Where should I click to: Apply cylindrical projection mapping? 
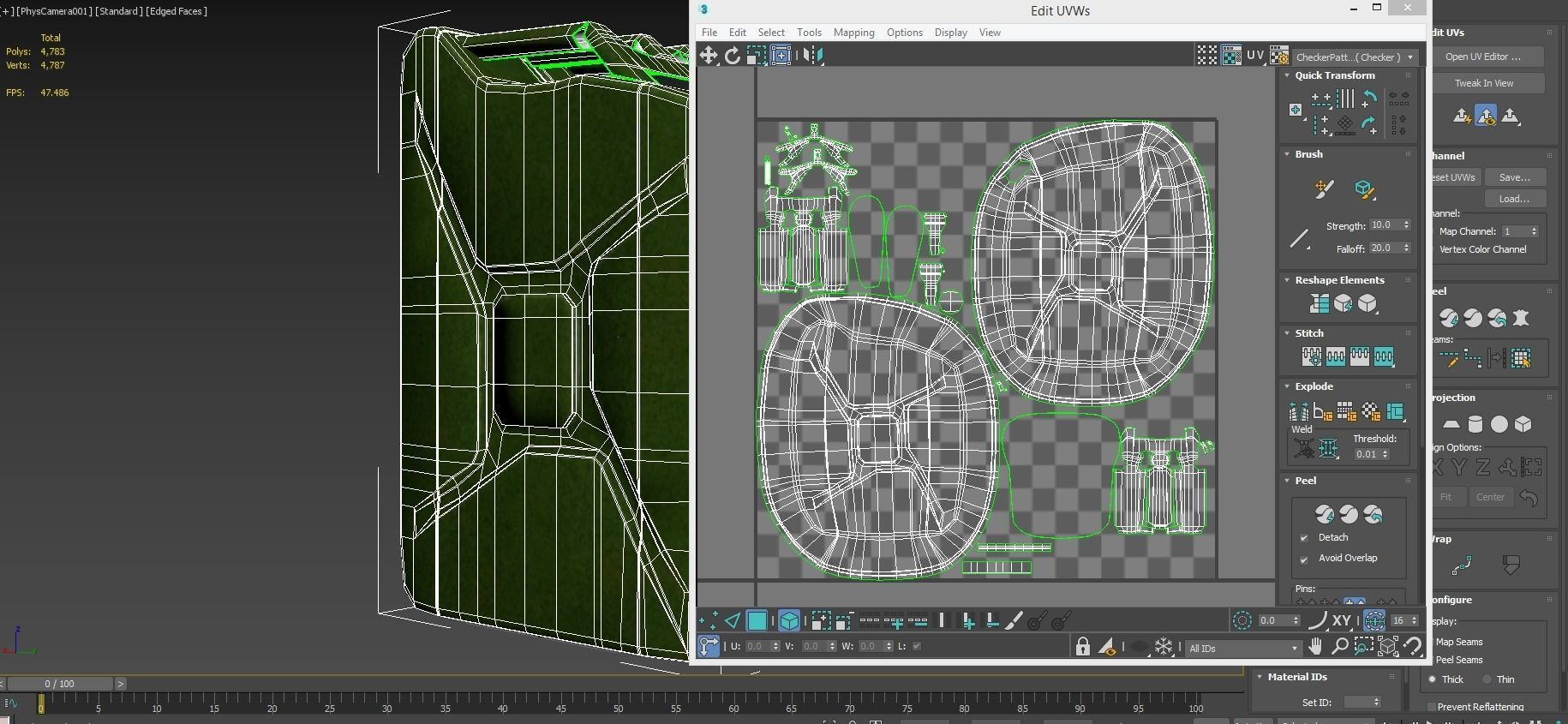tap(1475, 424)
